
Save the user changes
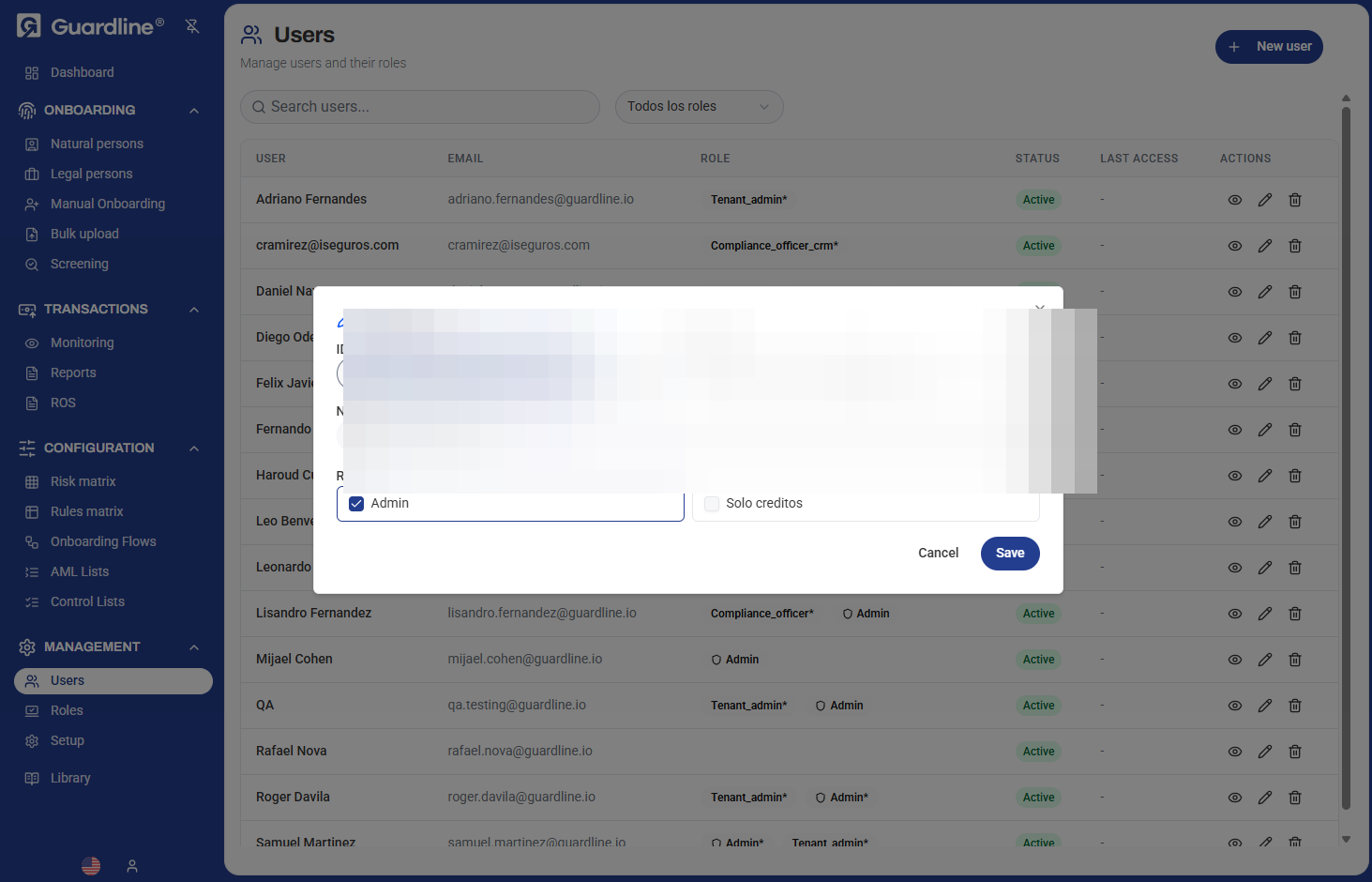1009,553
